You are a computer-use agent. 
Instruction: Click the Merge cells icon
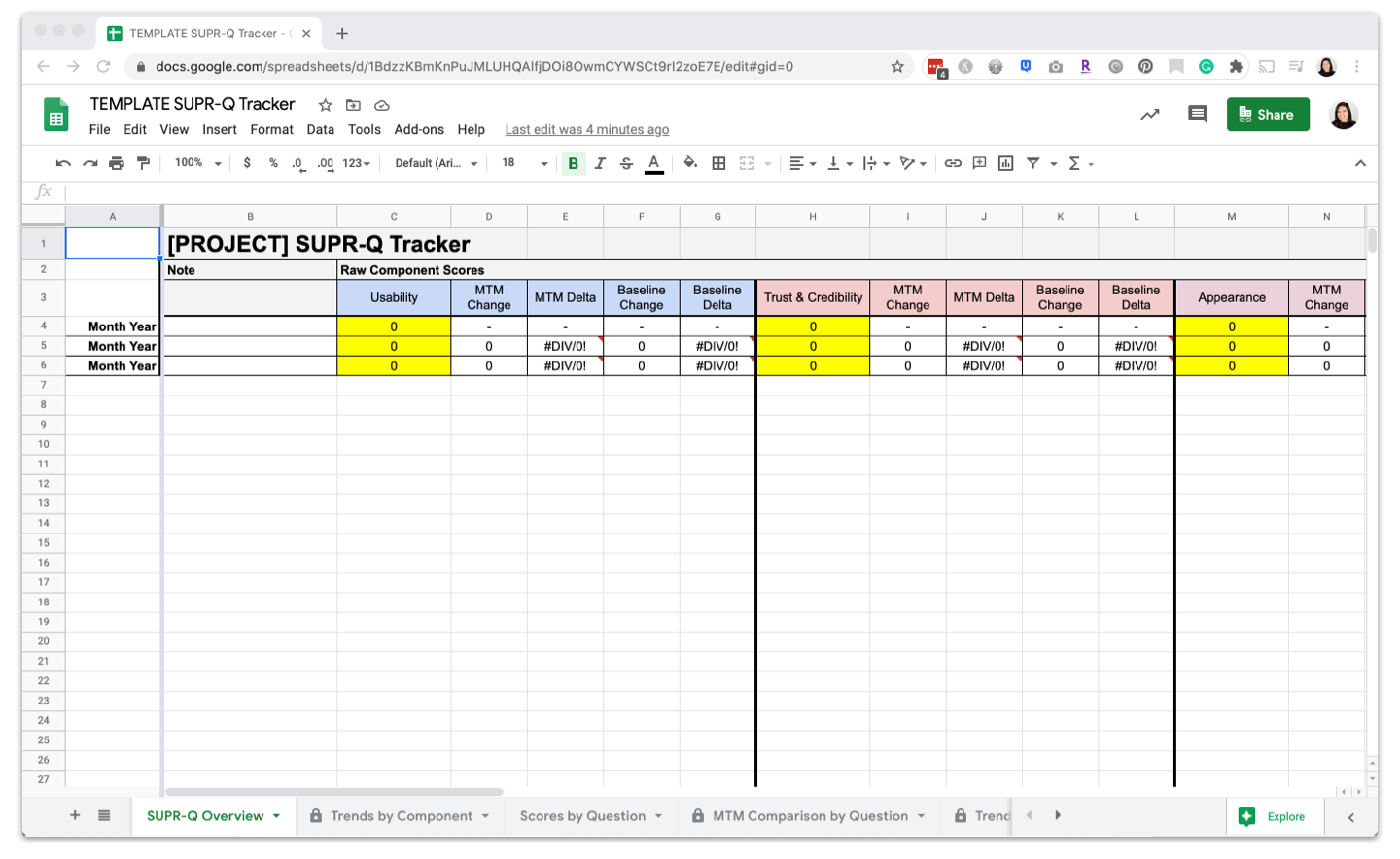click(x=747, y=163)
